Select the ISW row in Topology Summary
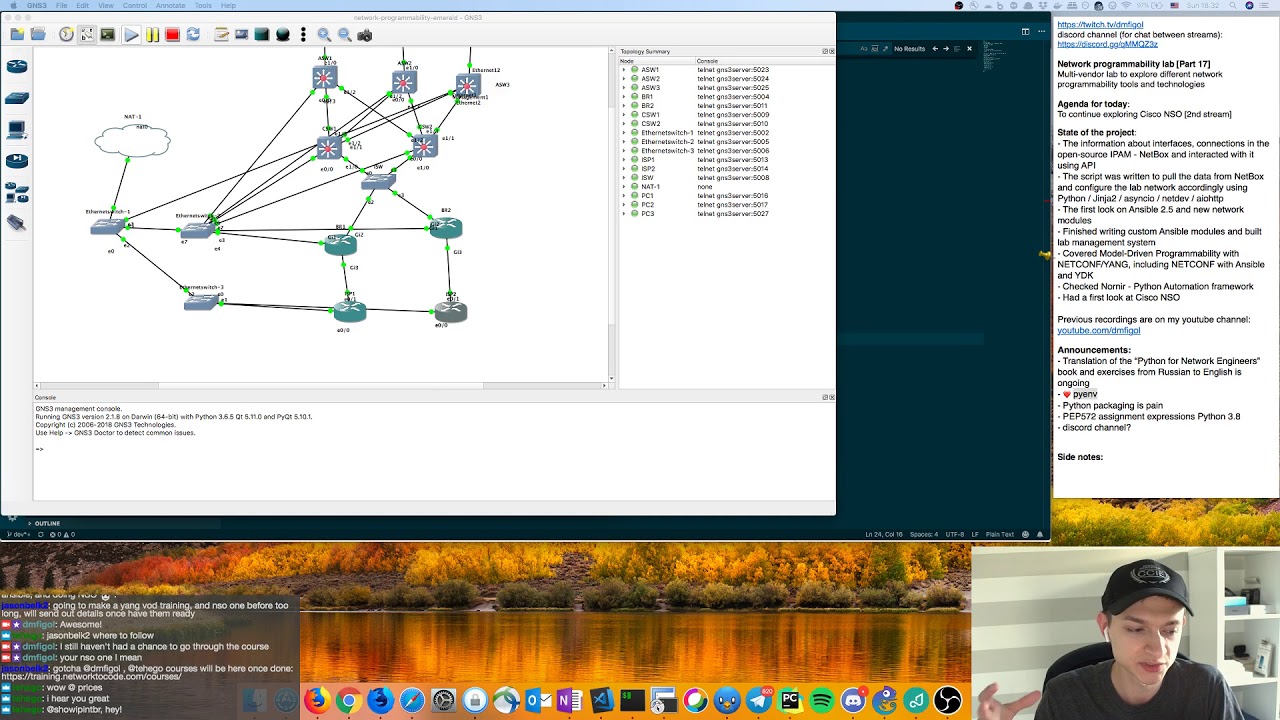This screenshot has width=1280, height=720. click(x=727, y=178)
